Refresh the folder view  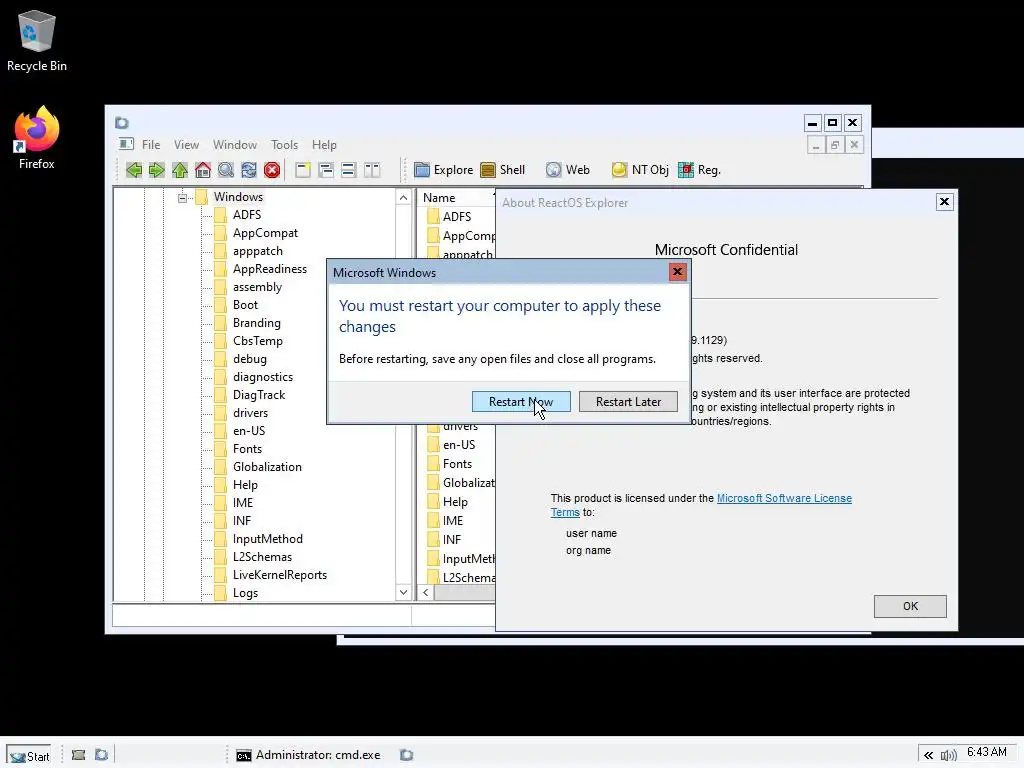(x=249, y=170)
